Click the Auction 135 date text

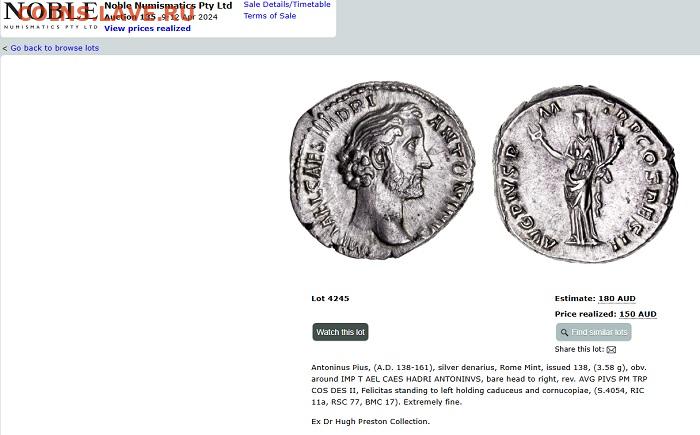coord(161,17)
